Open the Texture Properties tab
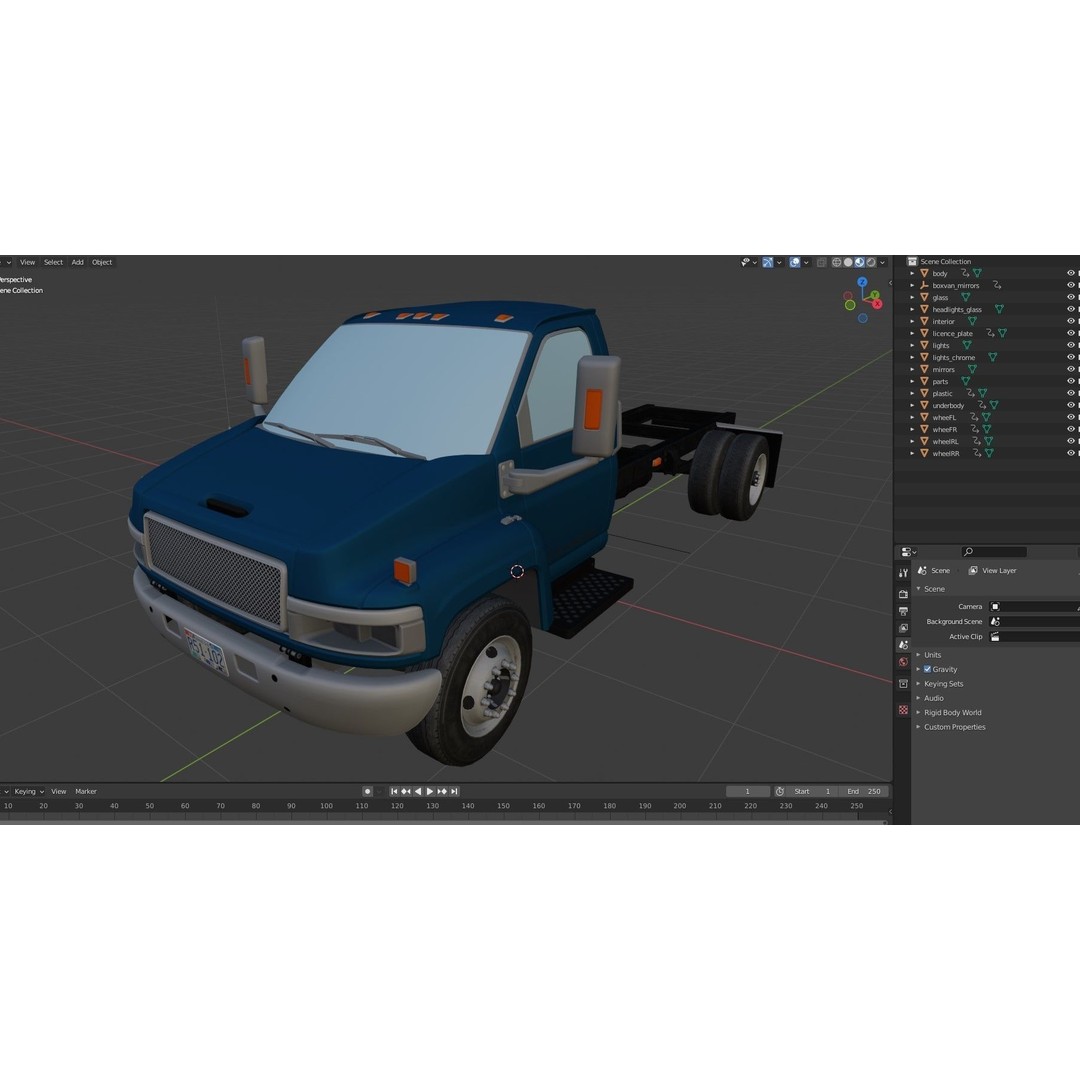Image resolution: width=1080 pixels, height=1080 pixels. point(903,699)
